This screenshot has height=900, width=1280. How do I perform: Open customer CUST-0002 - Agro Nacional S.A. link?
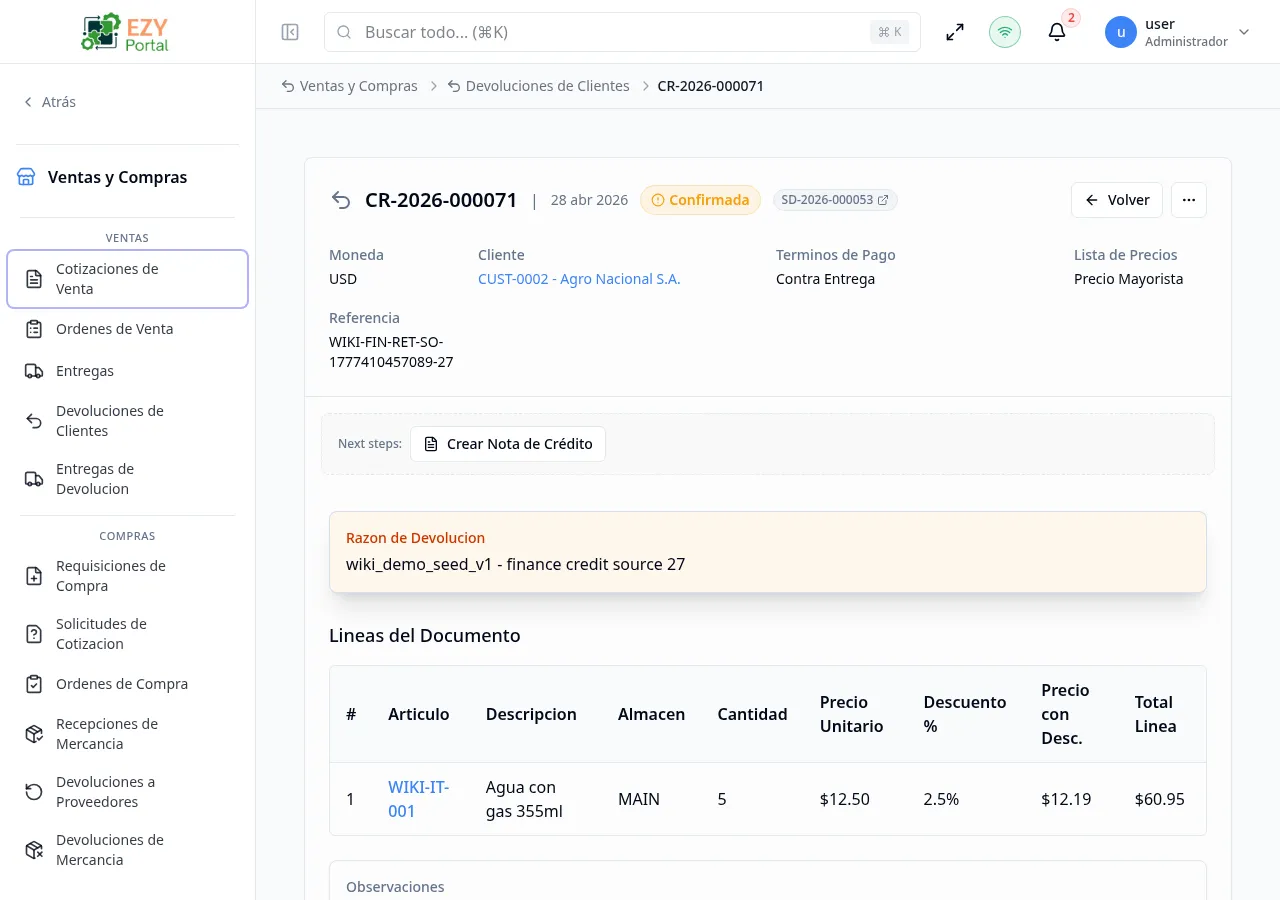tap(579, 279)
